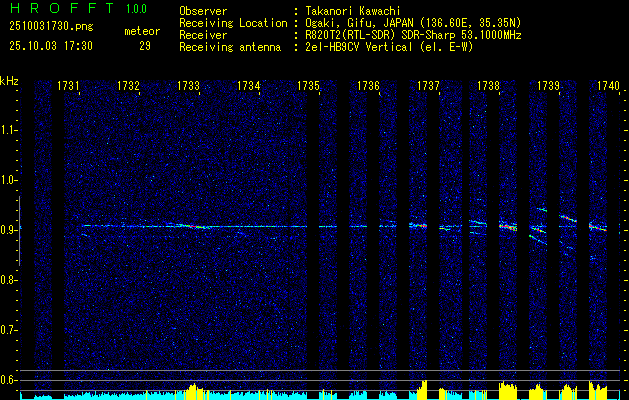The height and width of the screenshot is (400, 629).
Task: Click the 1736 time marker
Action: [x=368, y=85]
